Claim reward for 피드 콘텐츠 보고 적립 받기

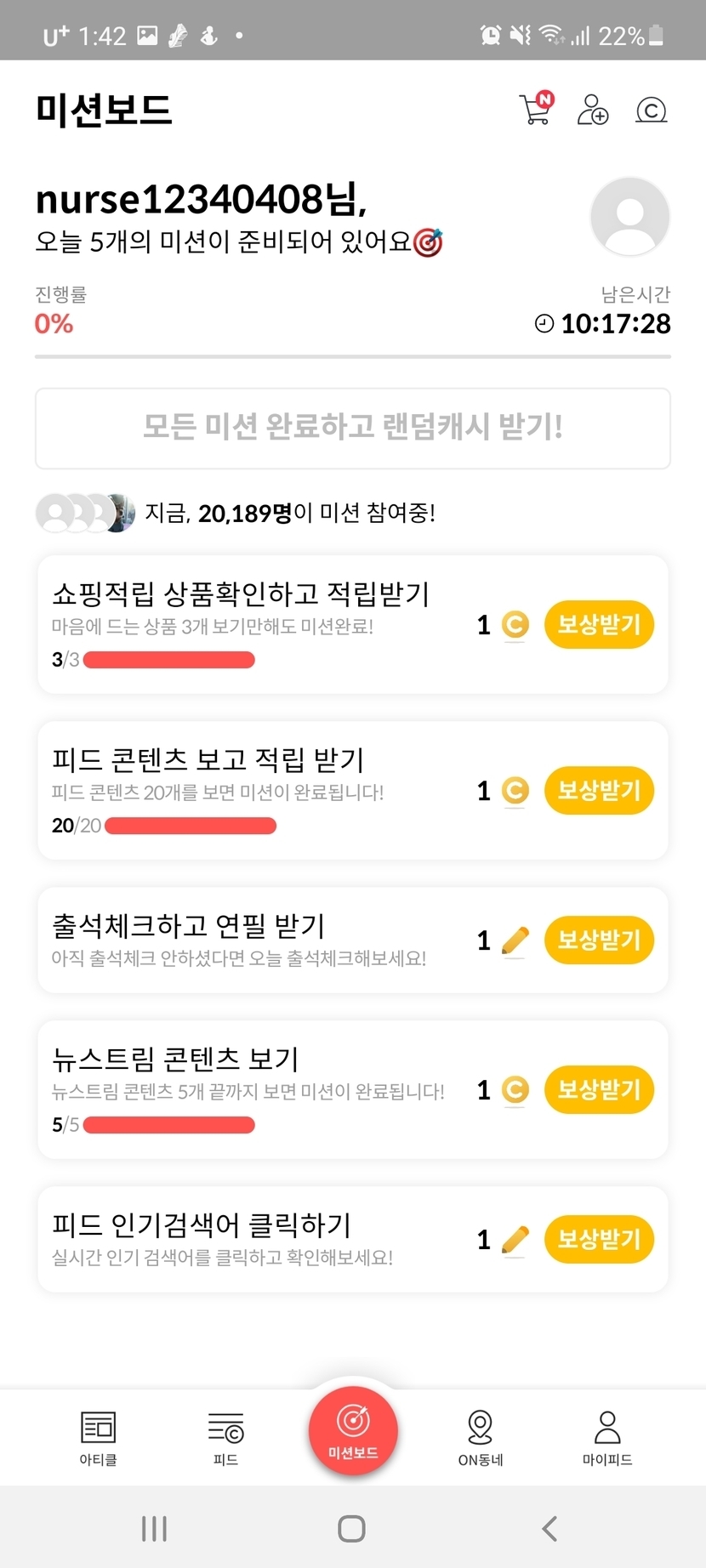coord(599,791)
